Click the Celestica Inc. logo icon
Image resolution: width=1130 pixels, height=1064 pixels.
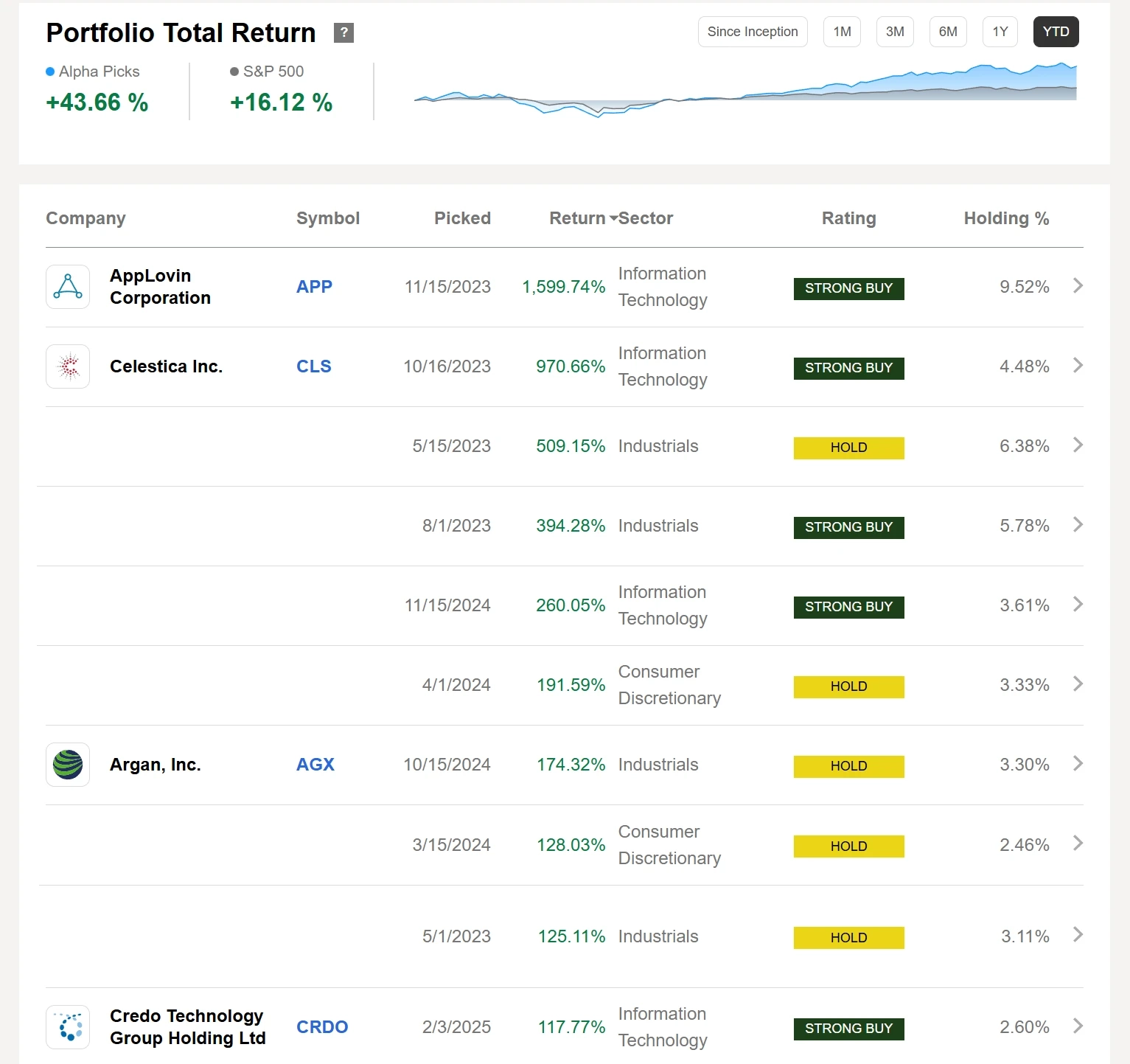click(x=68, y=366)
